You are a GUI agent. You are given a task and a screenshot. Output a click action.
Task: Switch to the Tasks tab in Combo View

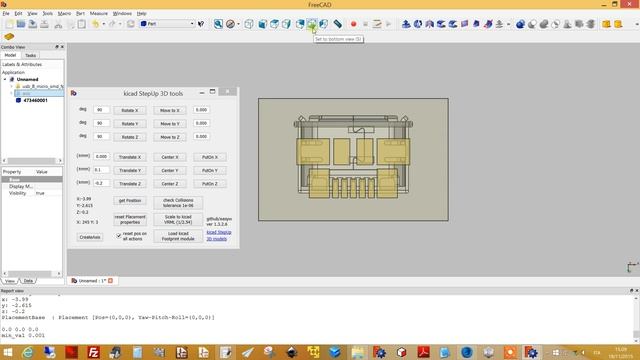tap(30, 55)
